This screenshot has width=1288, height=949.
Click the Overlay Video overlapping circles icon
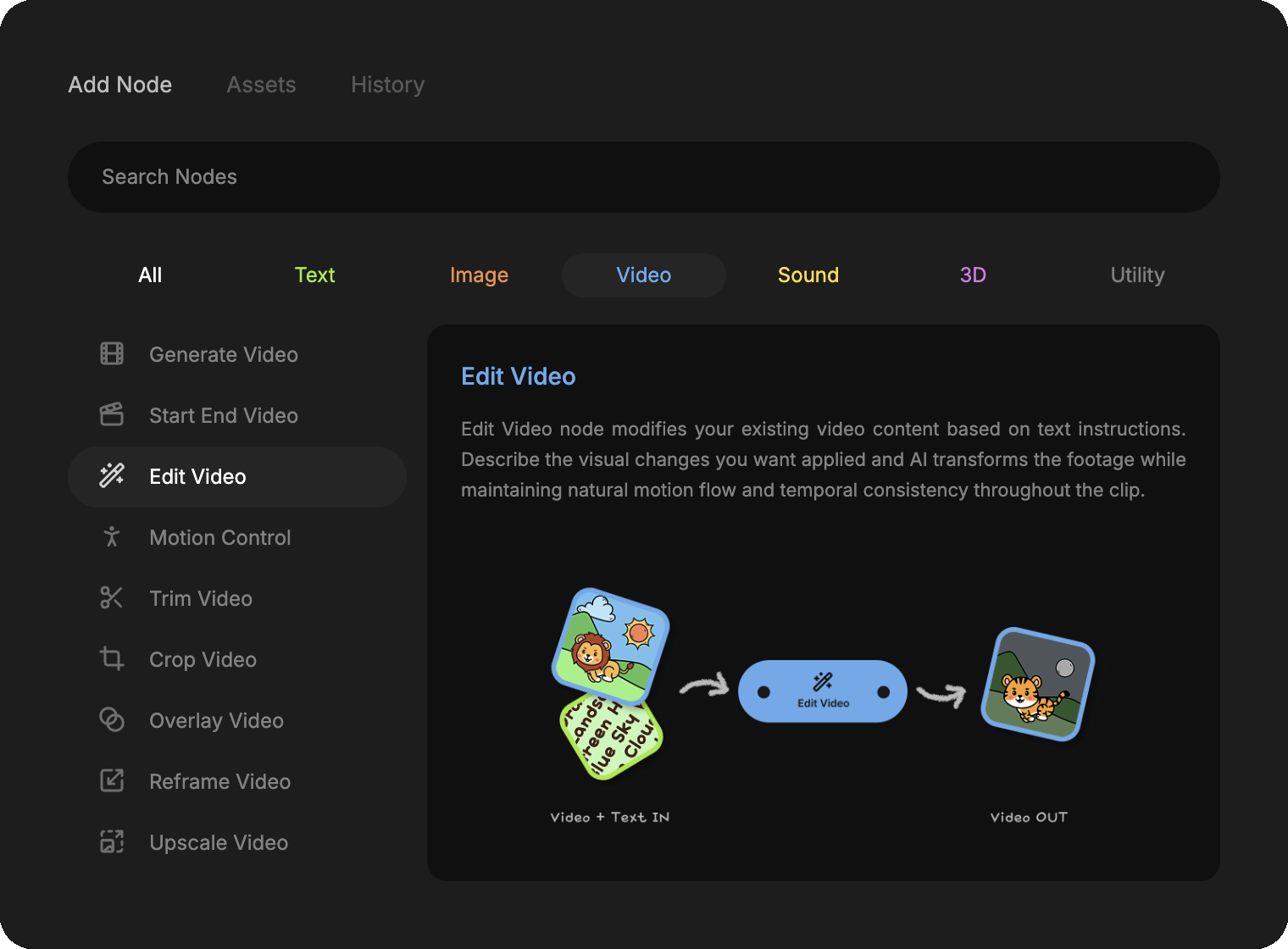point(112,720)
